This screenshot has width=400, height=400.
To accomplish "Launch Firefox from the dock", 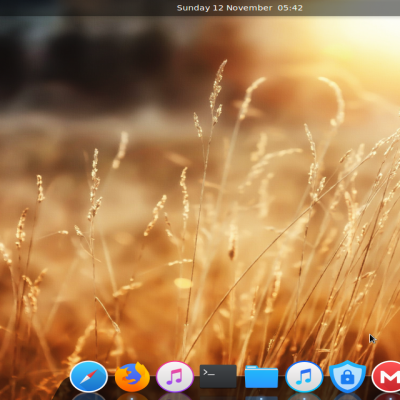I will (132, 377).
